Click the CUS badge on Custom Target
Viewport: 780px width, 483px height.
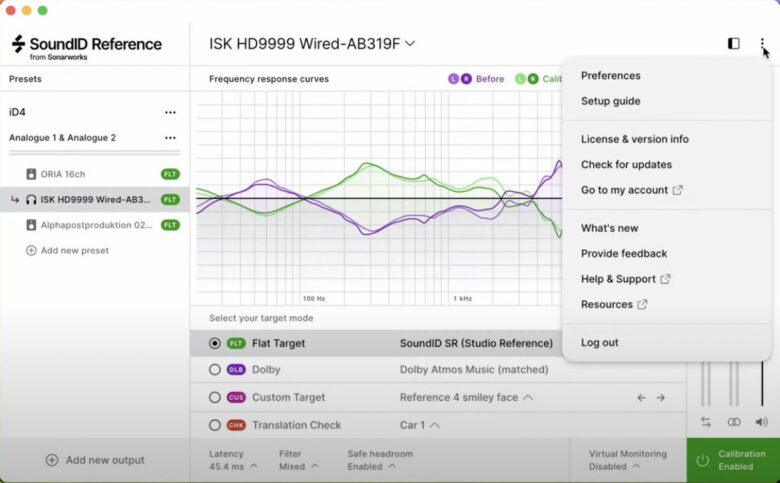[236, 397]
